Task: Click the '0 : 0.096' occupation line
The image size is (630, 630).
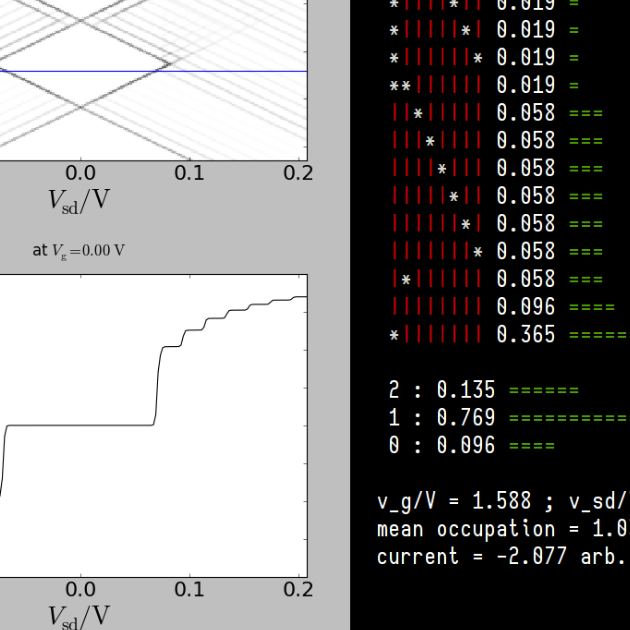Action: (x=441, y=446)
